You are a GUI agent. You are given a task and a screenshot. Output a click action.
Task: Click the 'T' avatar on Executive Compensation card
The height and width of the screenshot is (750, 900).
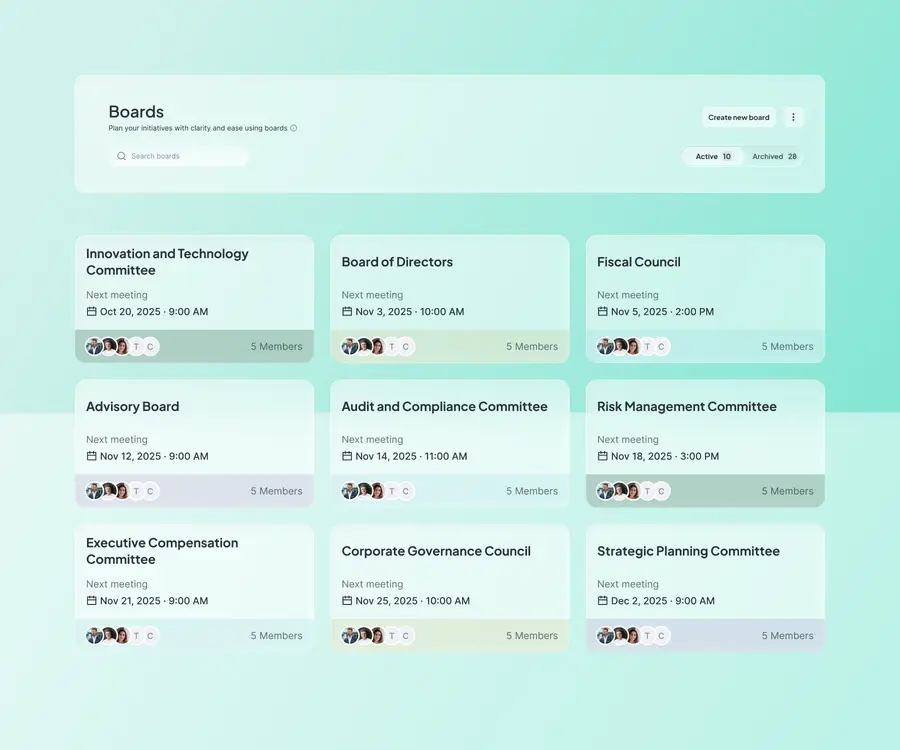(136, 636)
